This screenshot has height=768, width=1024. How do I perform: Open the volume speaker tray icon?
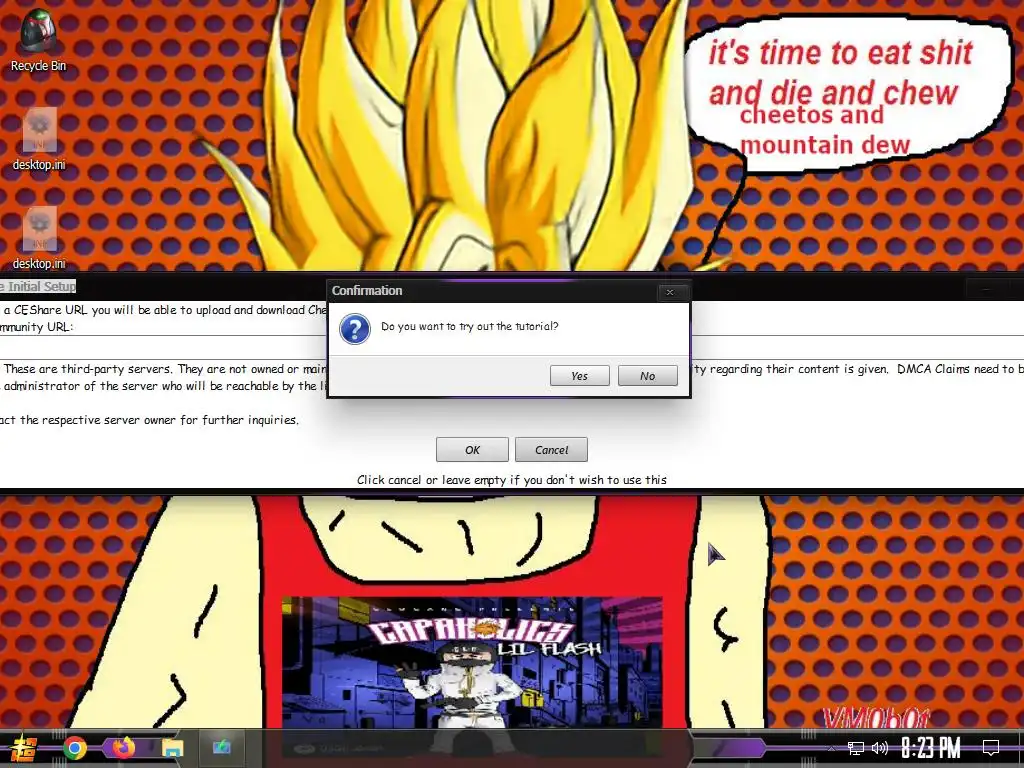click(880, 748)
